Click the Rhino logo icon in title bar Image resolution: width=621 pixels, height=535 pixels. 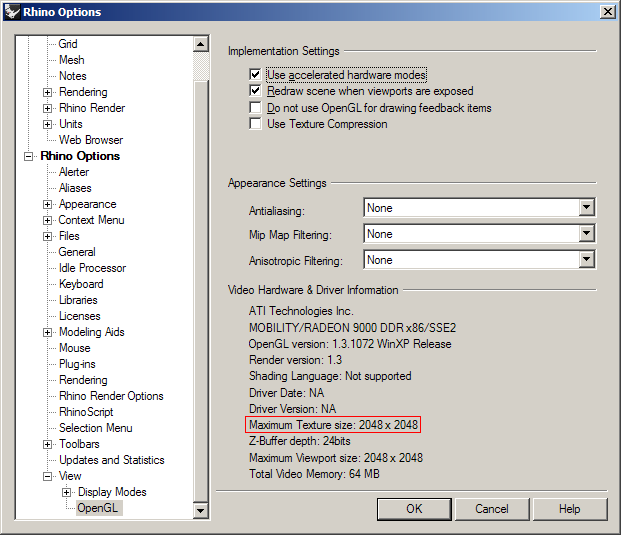[x=11, y=11]
